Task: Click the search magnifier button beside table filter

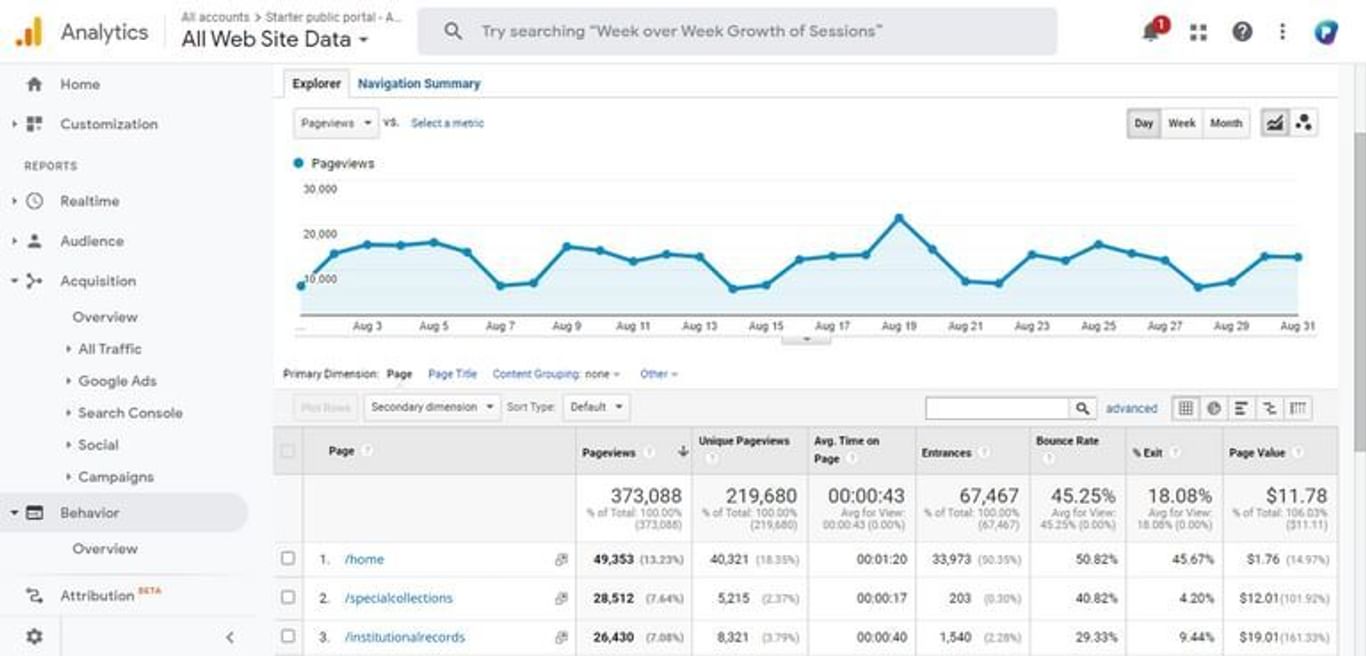Action: (1081, 408)
